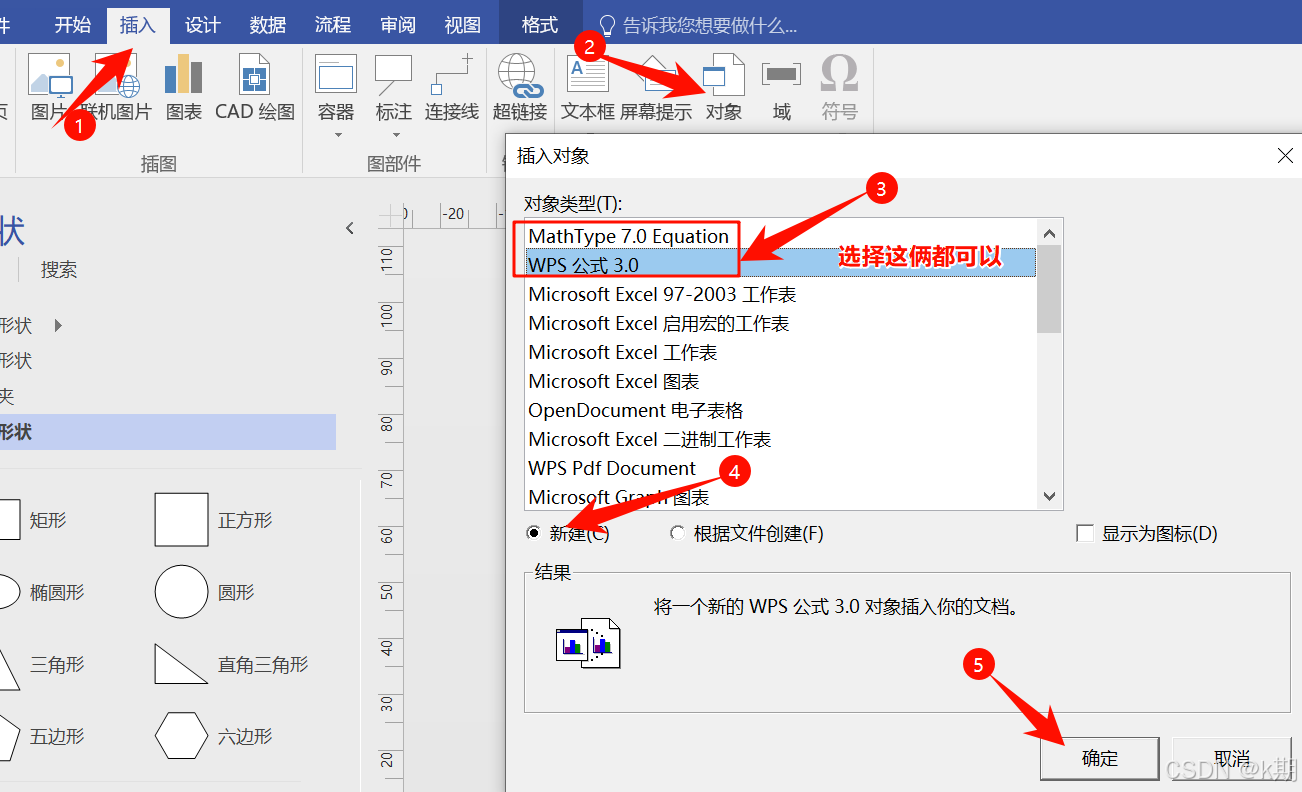Click the object list scrollbar thumb
1302x792 pixels.
(x=1049, y=289)
